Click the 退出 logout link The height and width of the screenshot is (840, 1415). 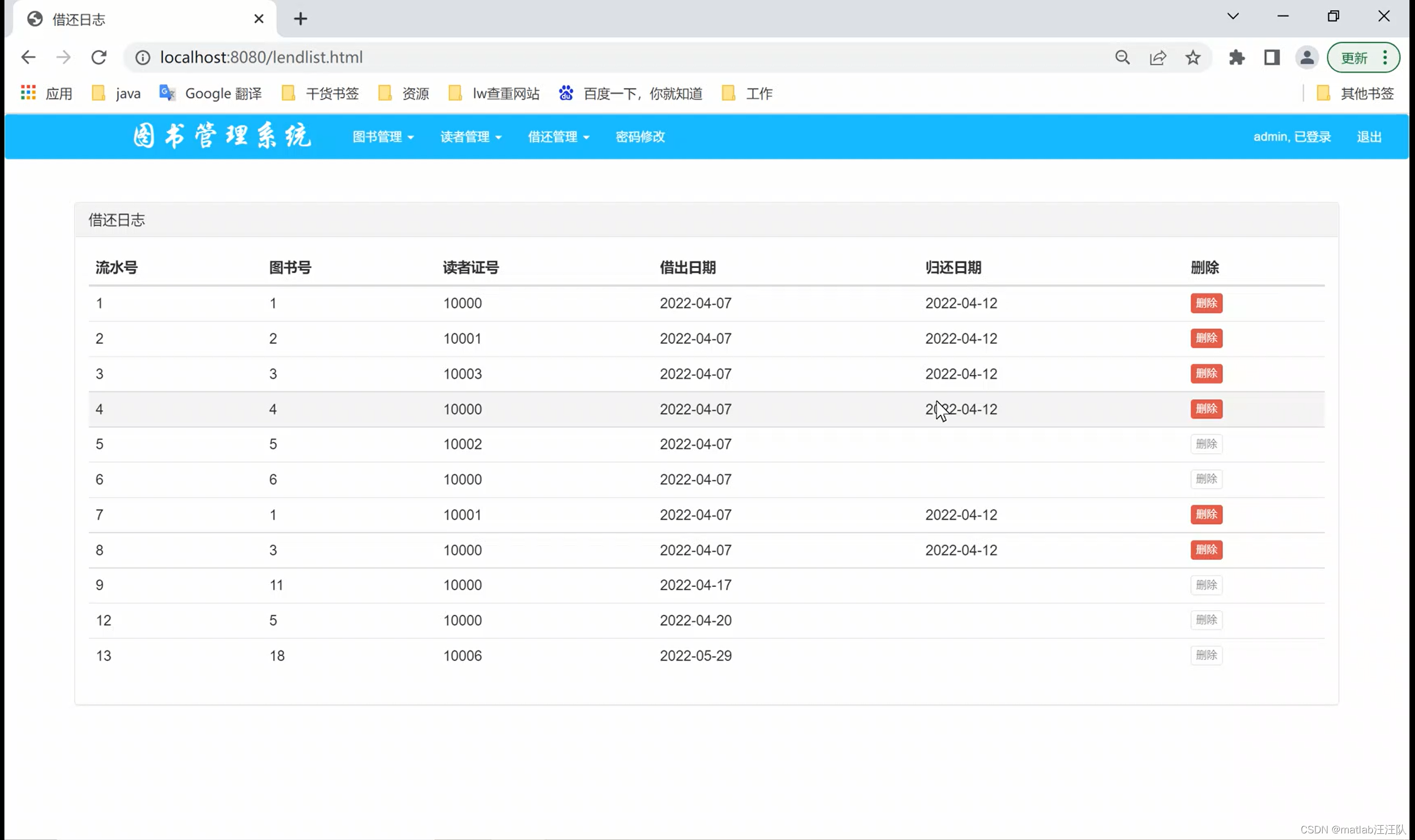click(x=1369, y=137)
